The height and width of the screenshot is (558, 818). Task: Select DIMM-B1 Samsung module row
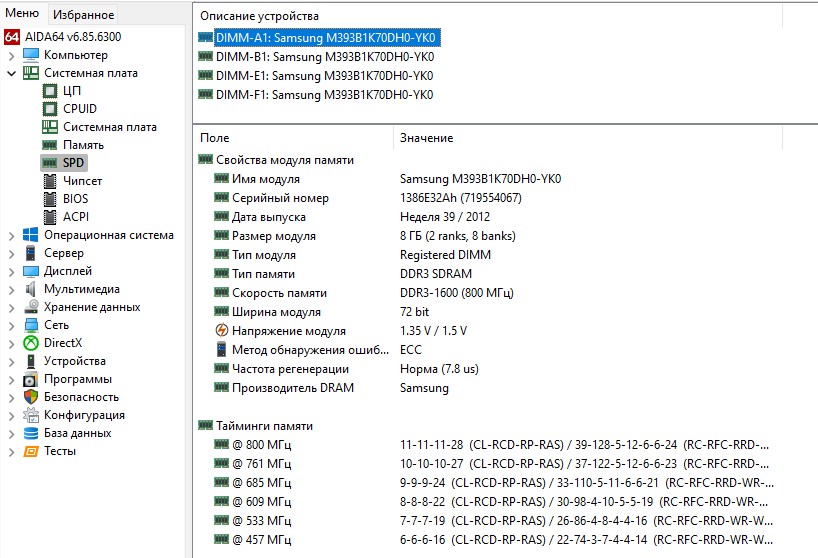pos(316,57)
